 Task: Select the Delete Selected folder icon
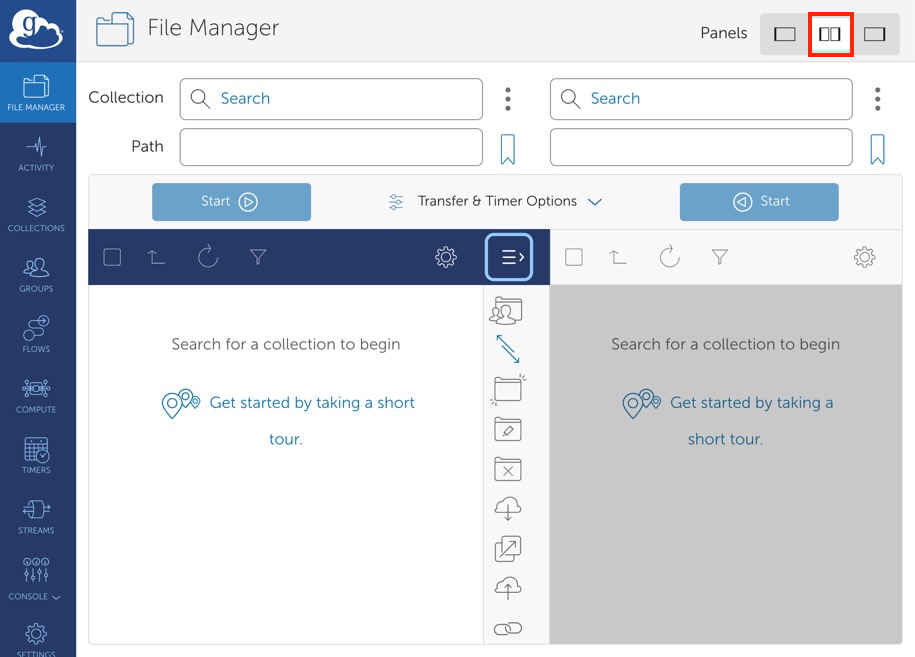click(508, 469)
